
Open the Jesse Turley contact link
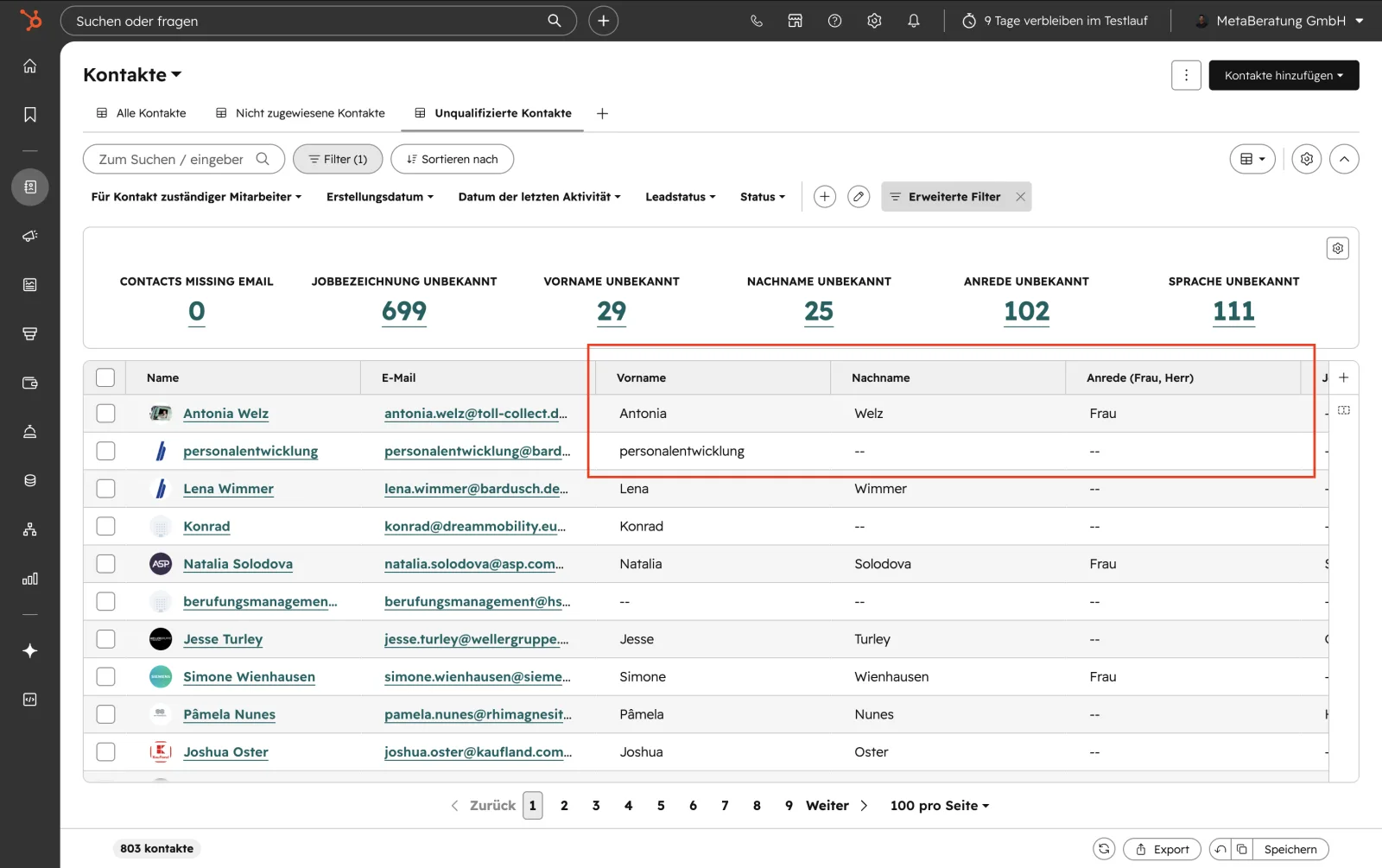(x=223, y=639)
